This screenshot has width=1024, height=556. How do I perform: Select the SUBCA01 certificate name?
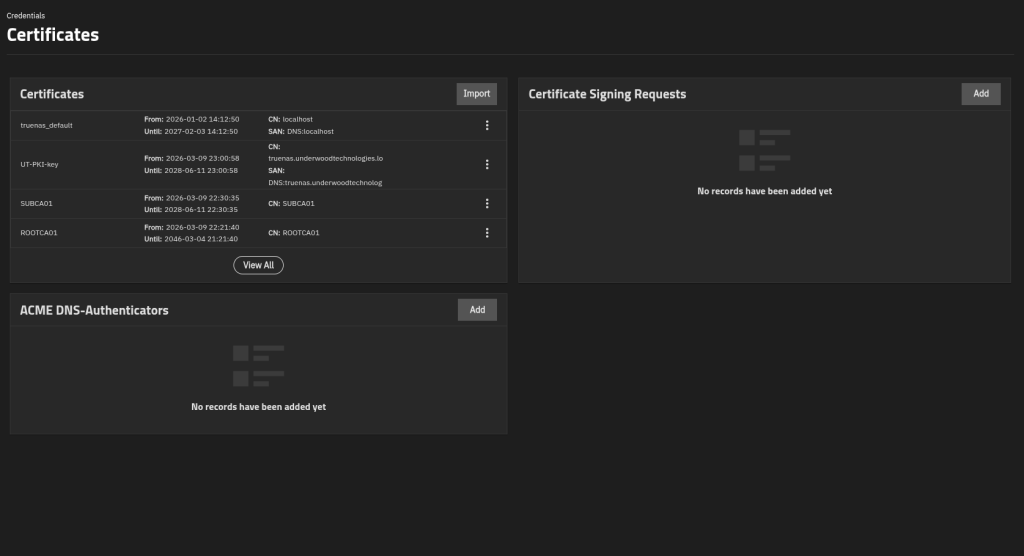tap(36, 203)
